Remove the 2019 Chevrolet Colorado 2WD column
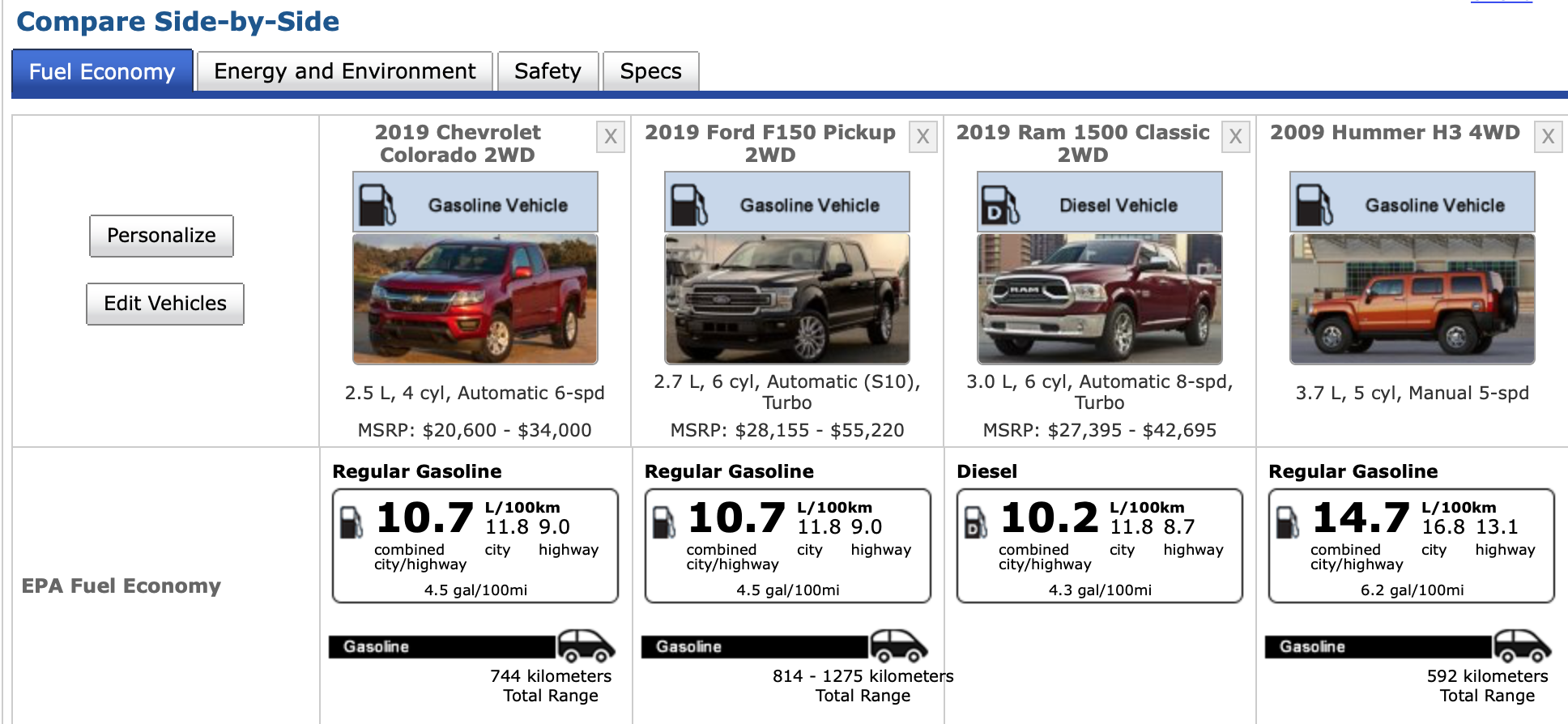 coord(611,137)
